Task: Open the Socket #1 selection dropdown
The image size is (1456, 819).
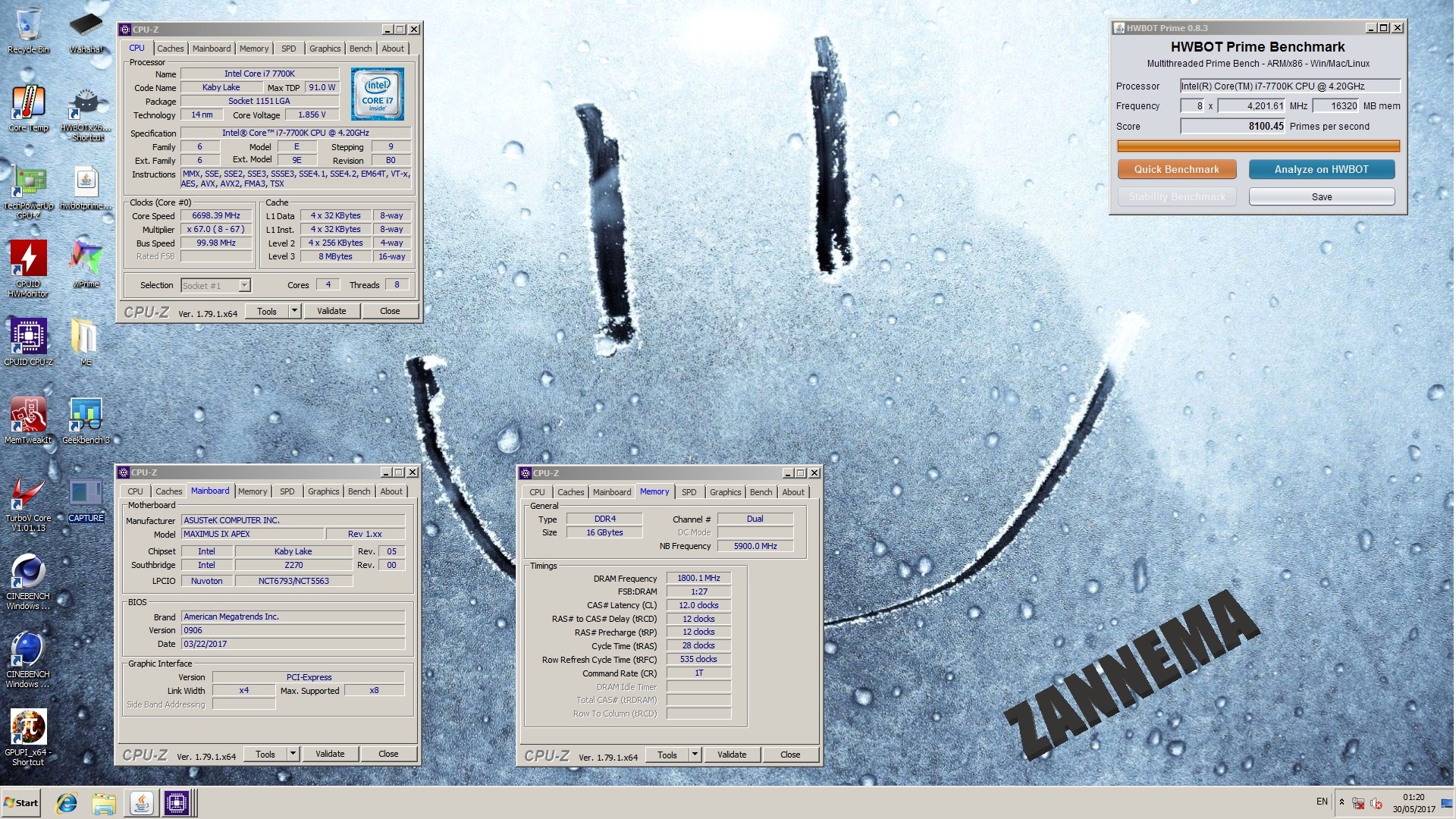Action: point(216,286)
